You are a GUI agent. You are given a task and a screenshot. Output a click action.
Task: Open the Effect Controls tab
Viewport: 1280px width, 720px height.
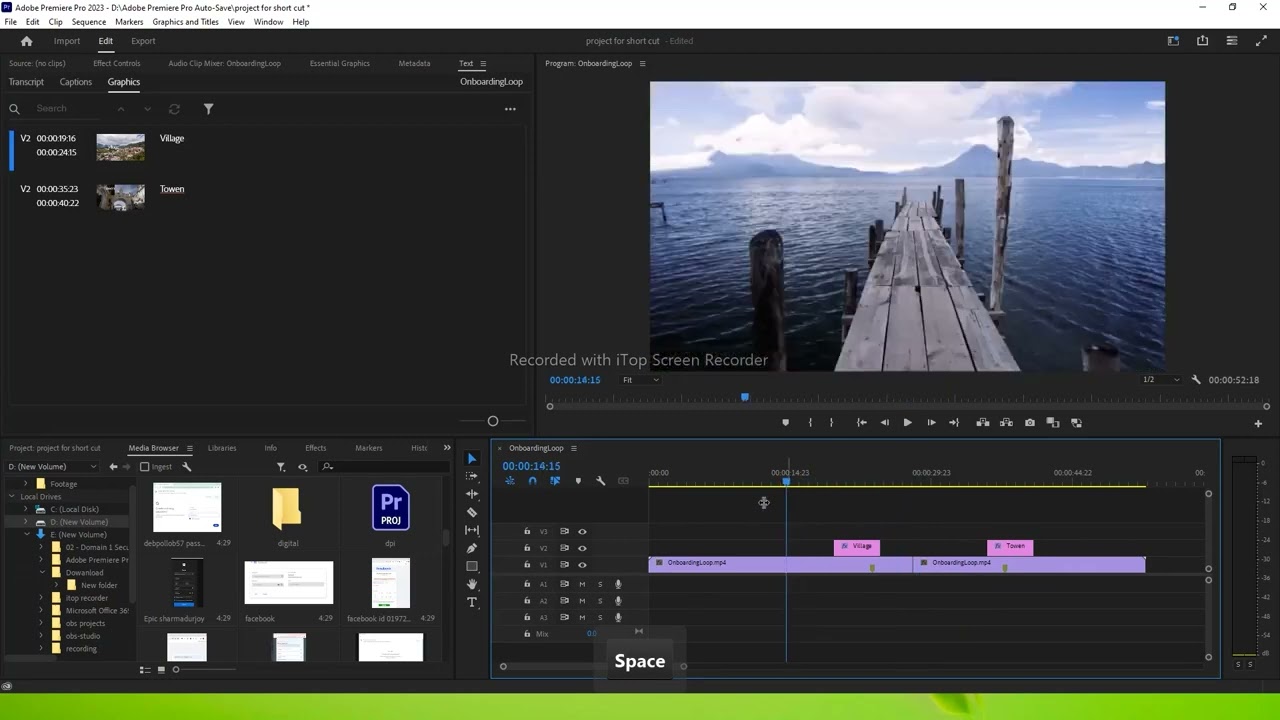tap(117, 63)
